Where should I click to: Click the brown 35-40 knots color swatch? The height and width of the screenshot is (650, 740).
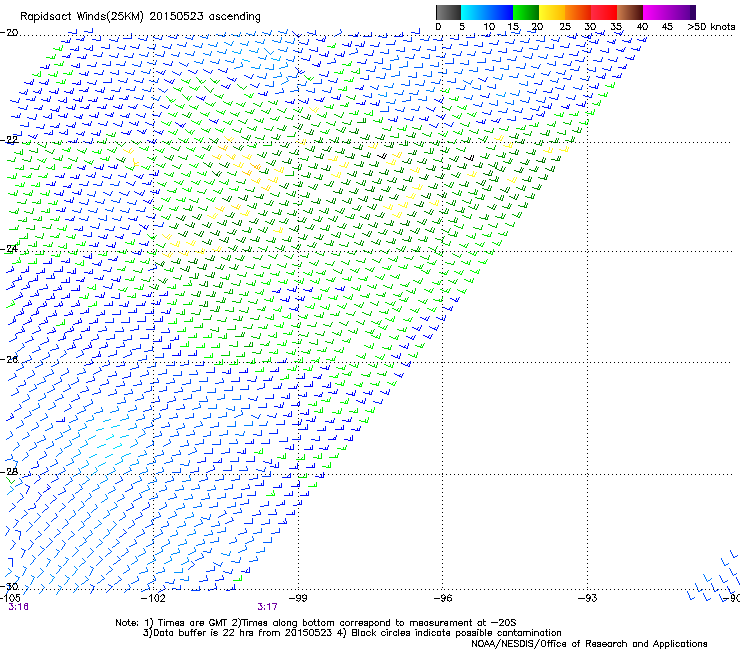point(630,12)
